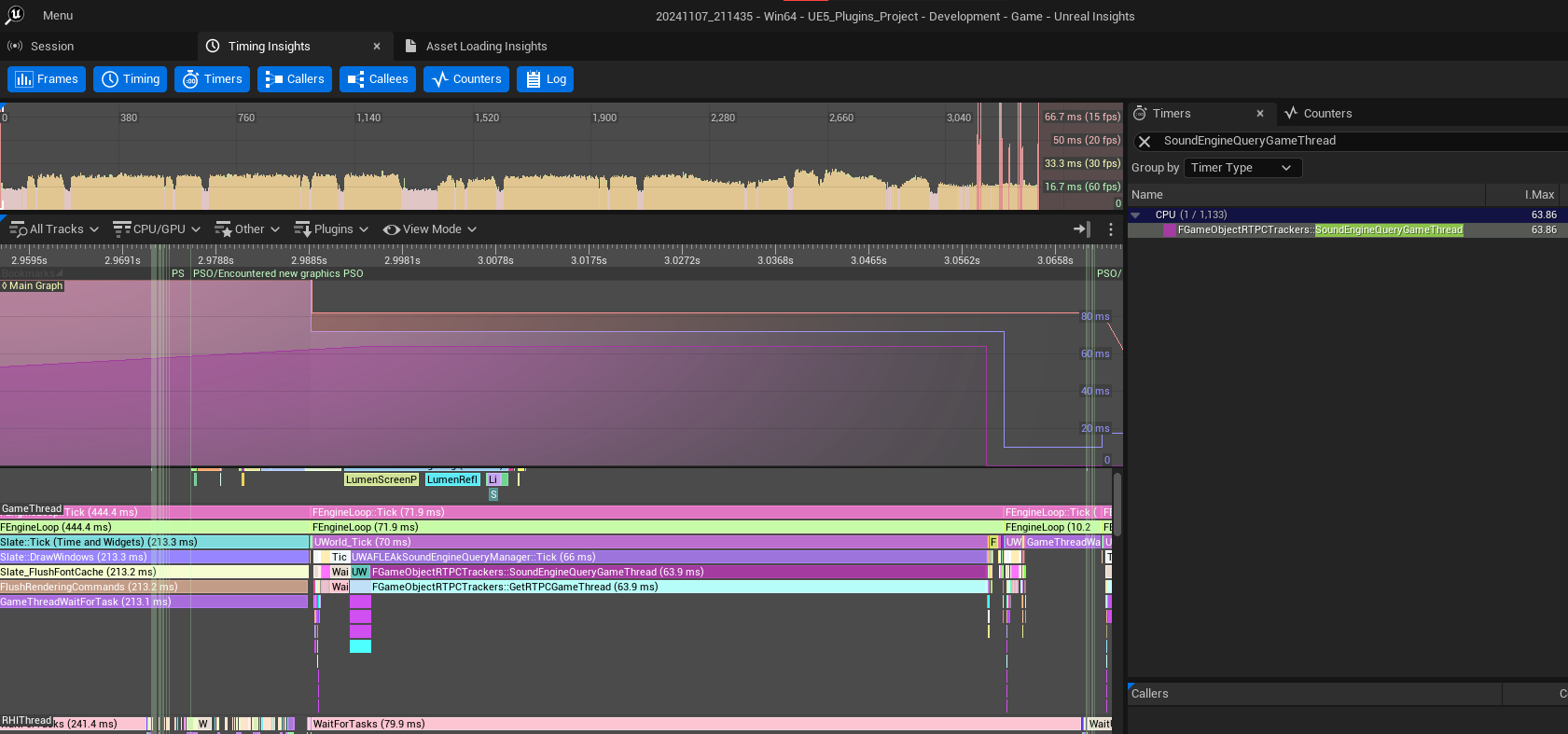Toggle the Callers panel button
This screenshot has width=1568, height=734.
point(295,79)
